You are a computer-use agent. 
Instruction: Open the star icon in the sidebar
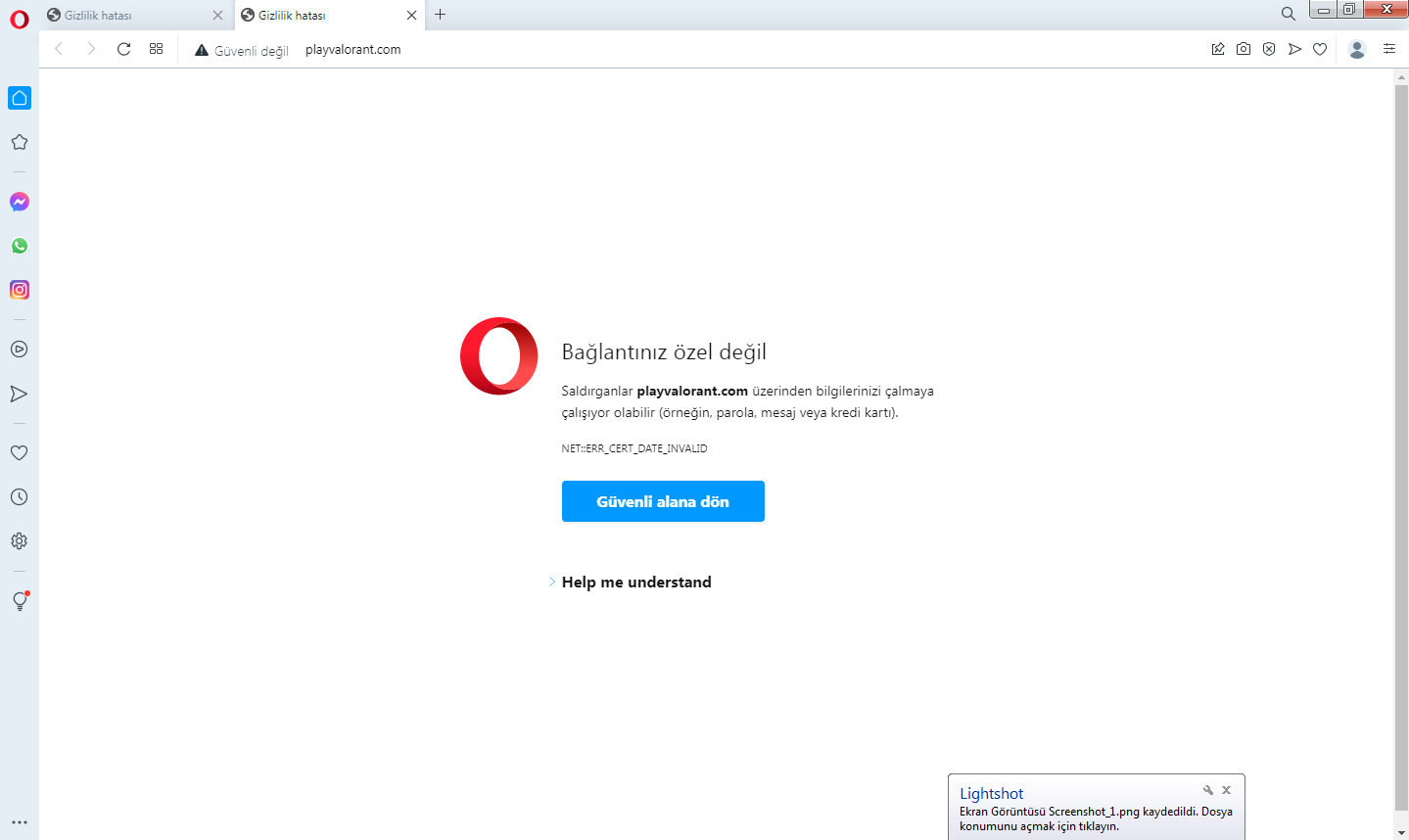click(20, 142)
